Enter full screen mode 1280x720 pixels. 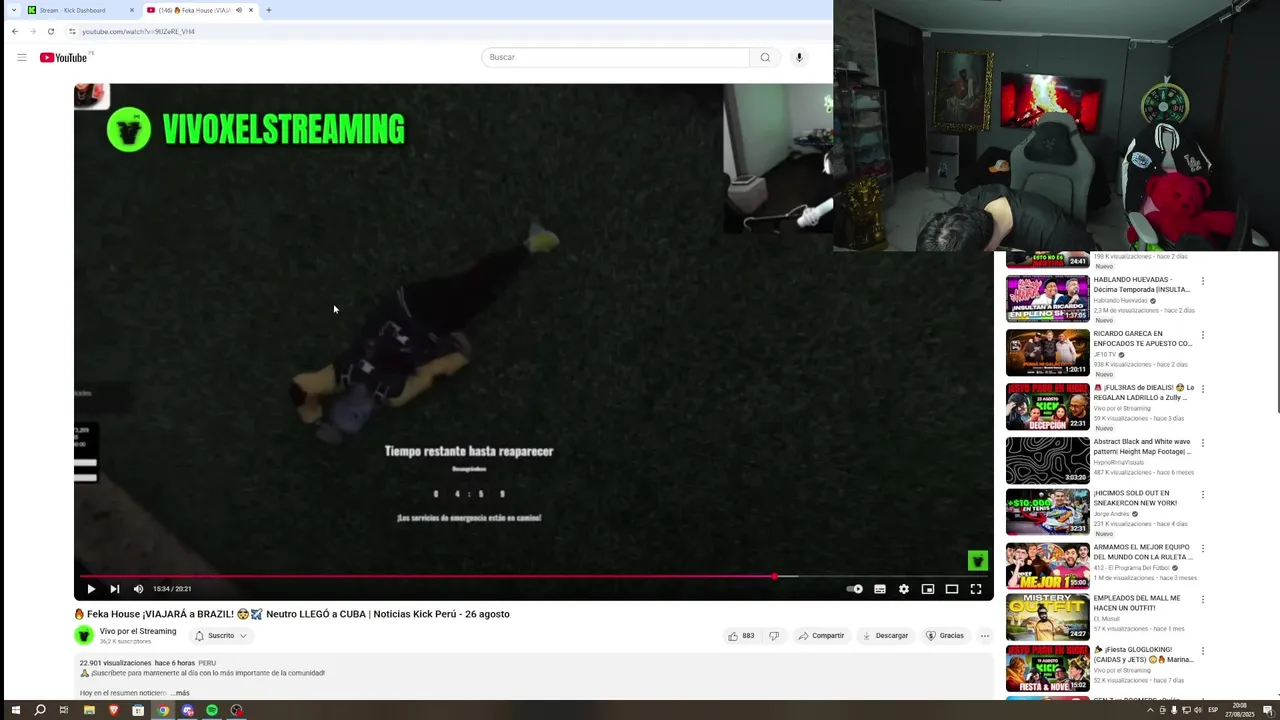tap(976, 589)
